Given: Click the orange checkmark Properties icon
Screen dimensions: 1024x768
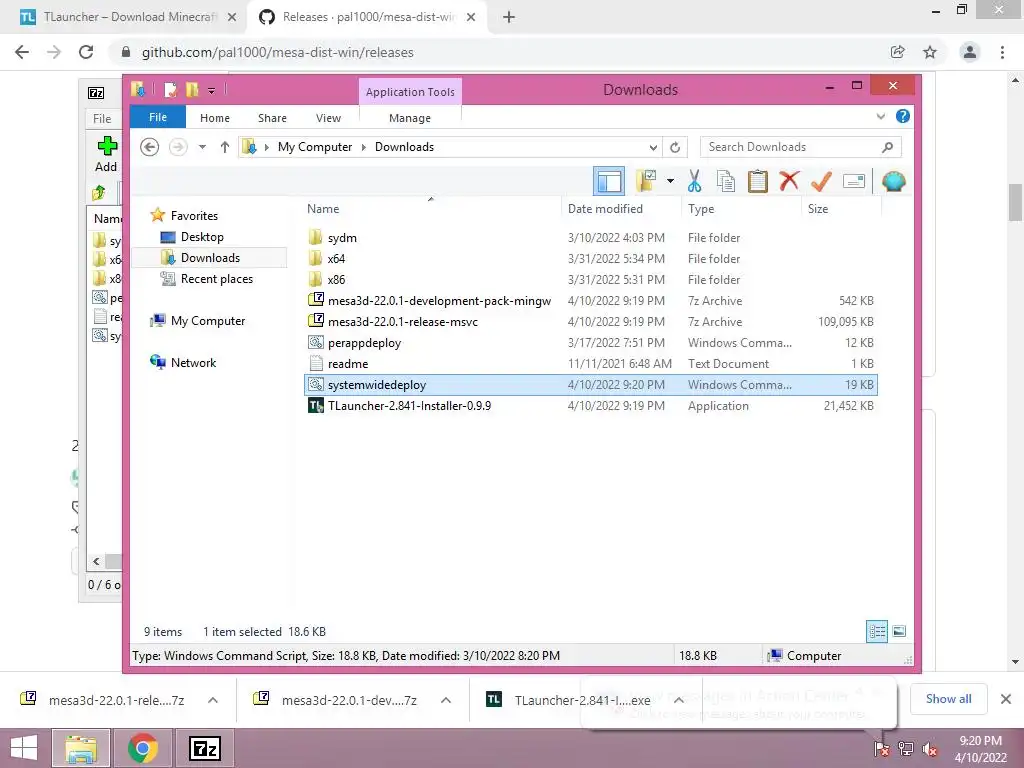Looking at the screenshot, I should pyautogui.click(x=821, y=181).
